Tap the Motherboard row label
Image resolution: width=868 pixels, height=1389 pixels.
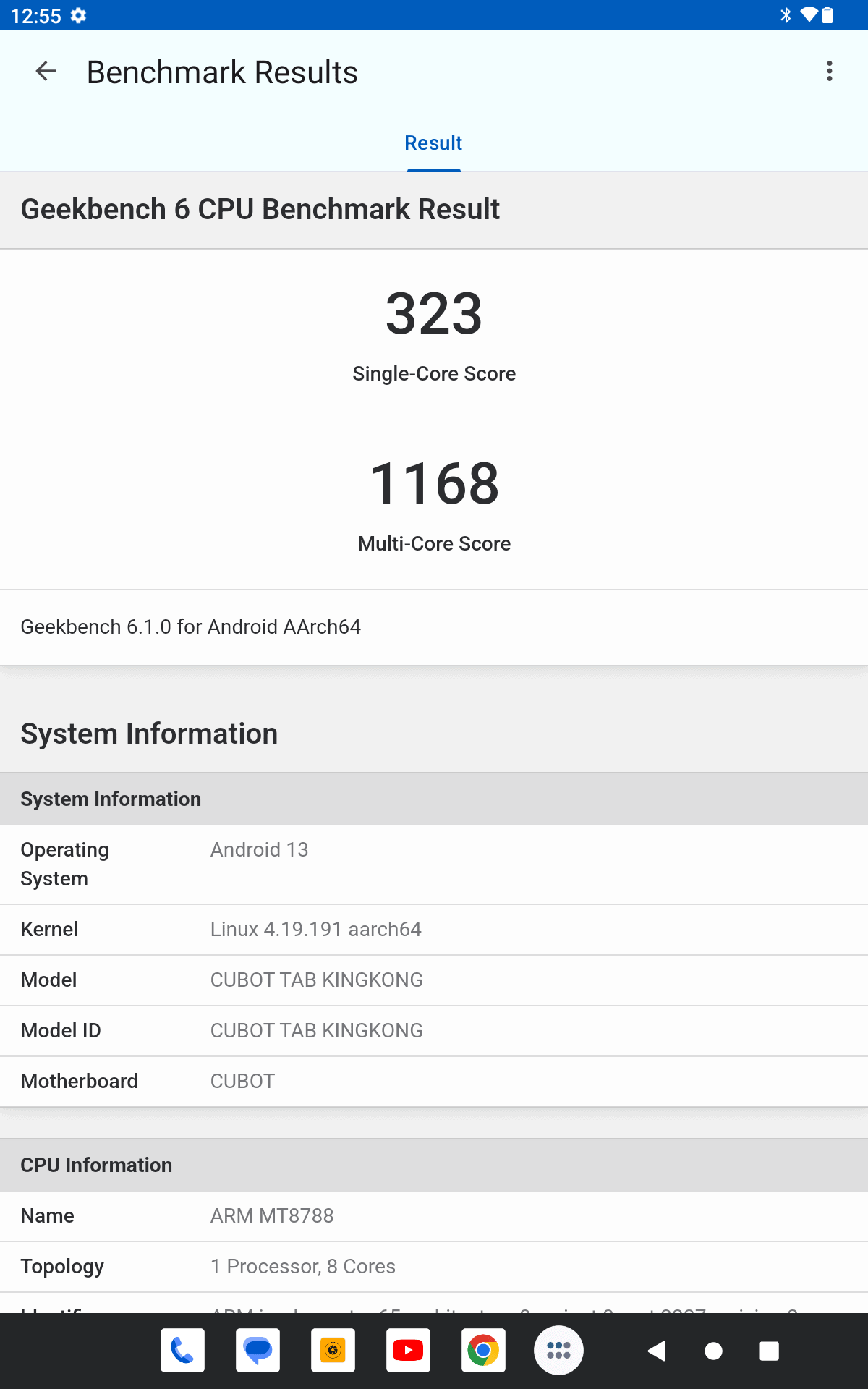point(79,1081)
